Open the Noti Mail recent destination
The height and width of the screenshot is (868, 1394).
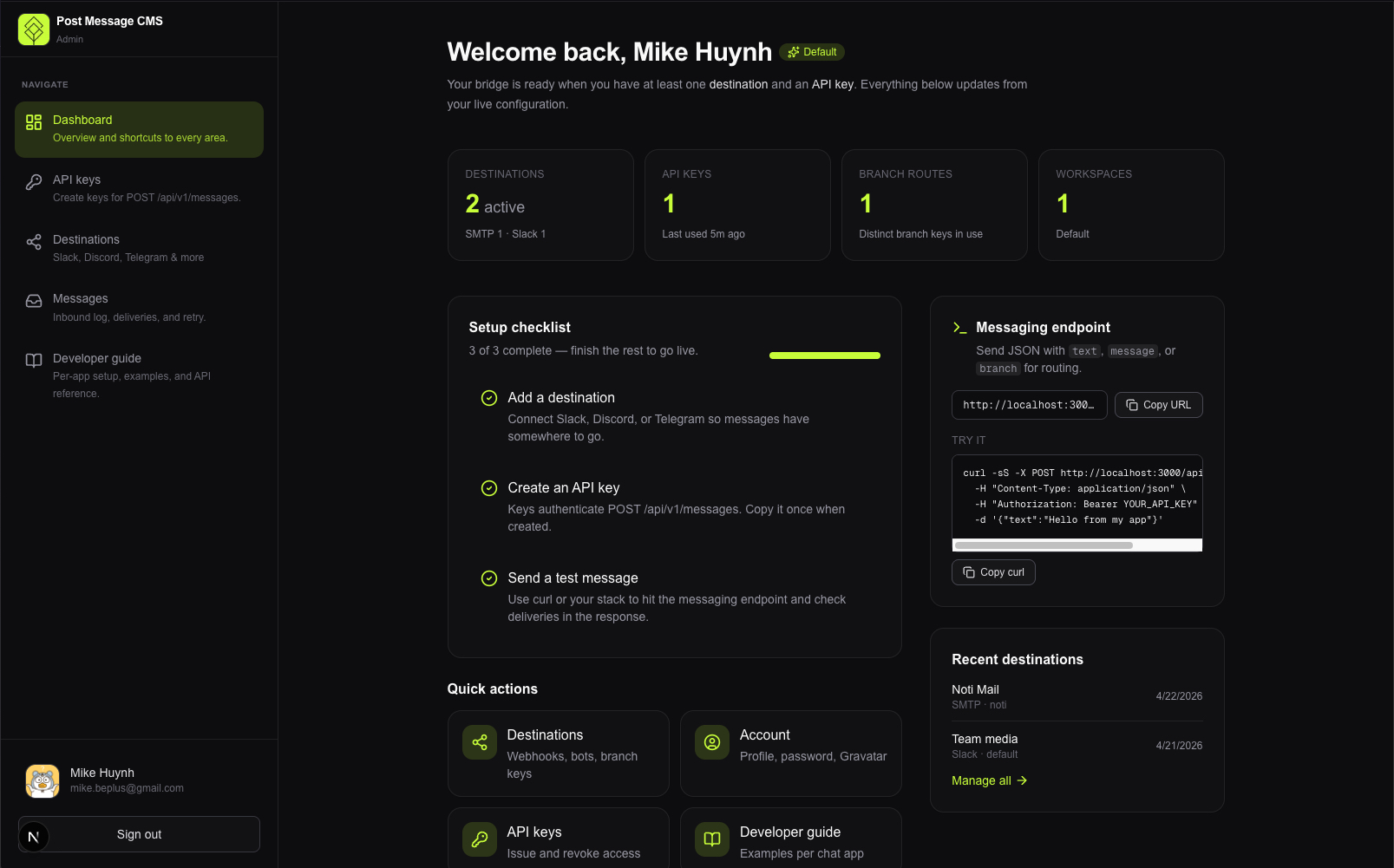pos(1077,696)
